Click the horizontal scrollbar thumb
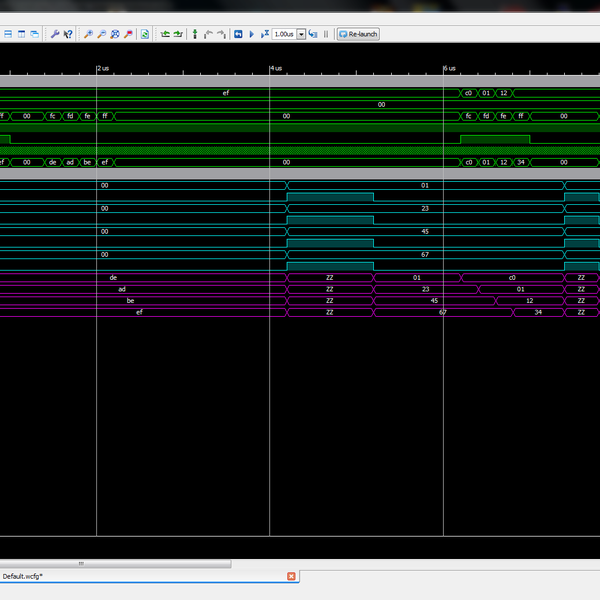This screenshot has height=600, width=600. click(82, 563)
